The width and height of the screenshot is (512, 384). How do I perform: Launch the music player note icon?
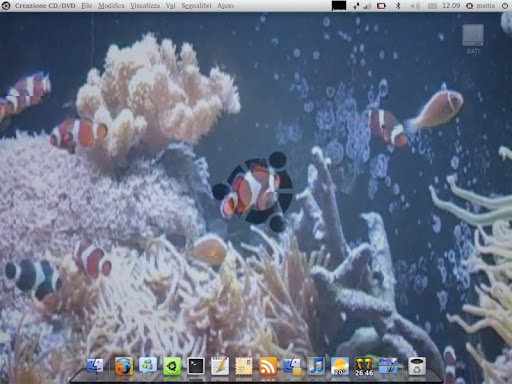(x=316, y=366)
